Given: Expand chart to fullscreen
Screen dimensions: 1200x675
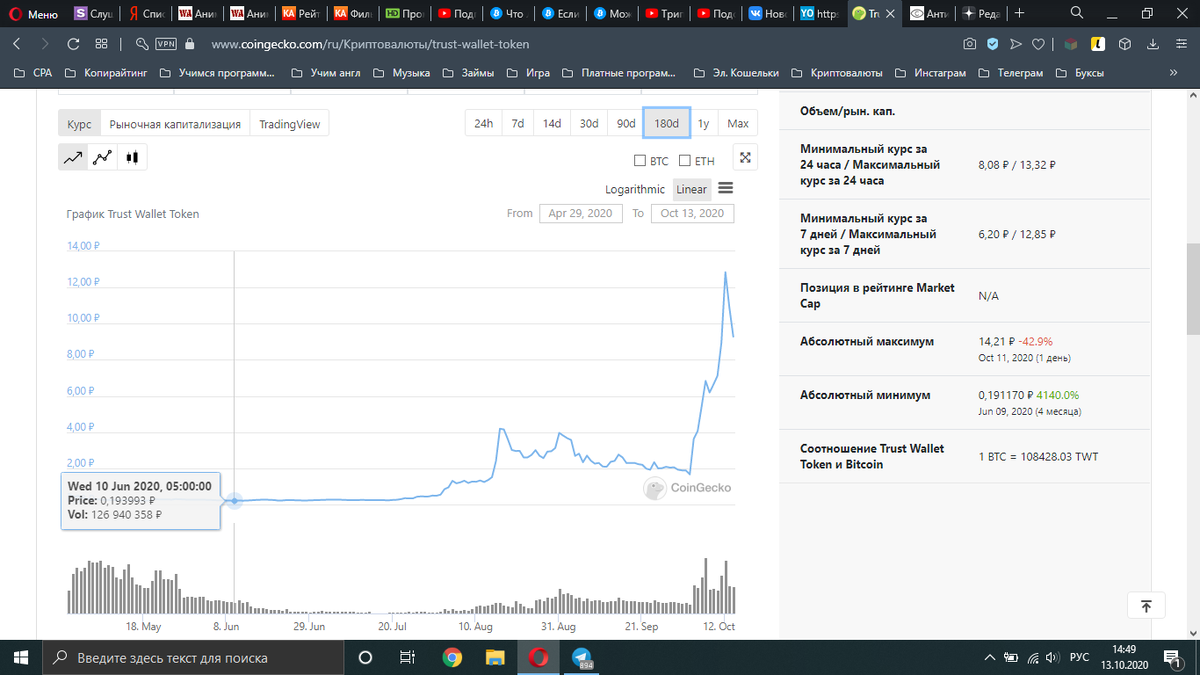Looking at the screenshot, I should click(744, 157).
